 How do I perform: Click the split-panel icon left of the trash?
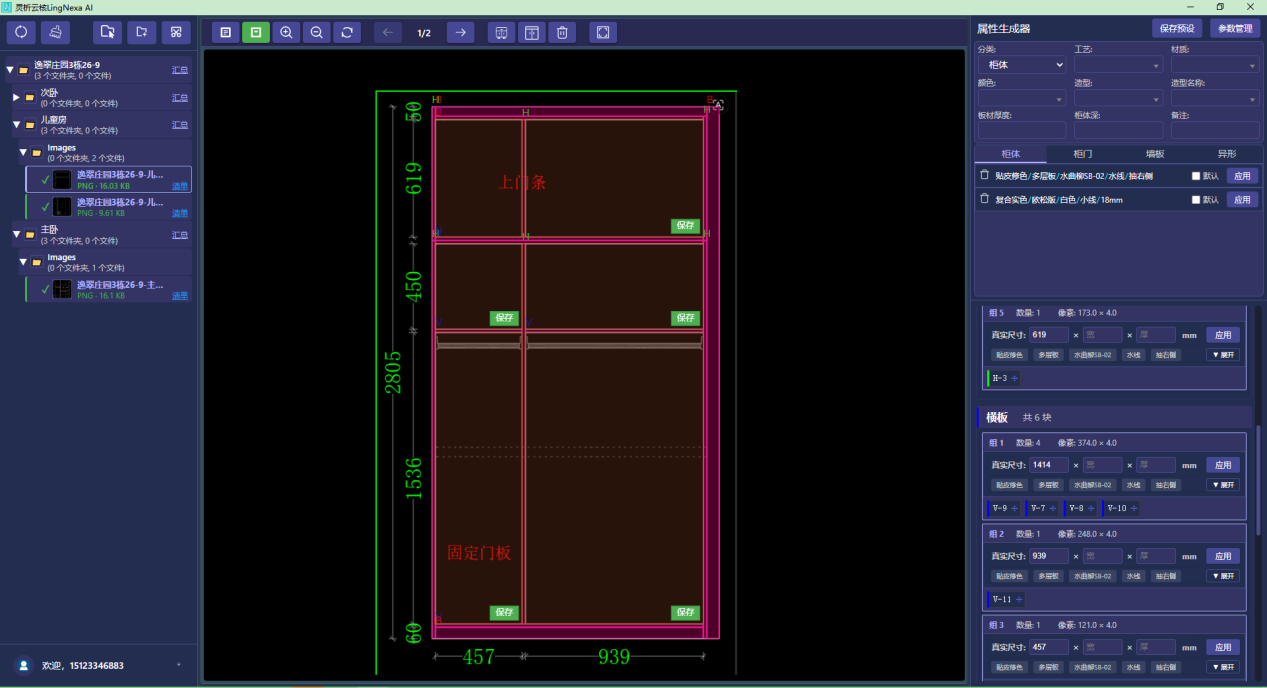(502, 33)
